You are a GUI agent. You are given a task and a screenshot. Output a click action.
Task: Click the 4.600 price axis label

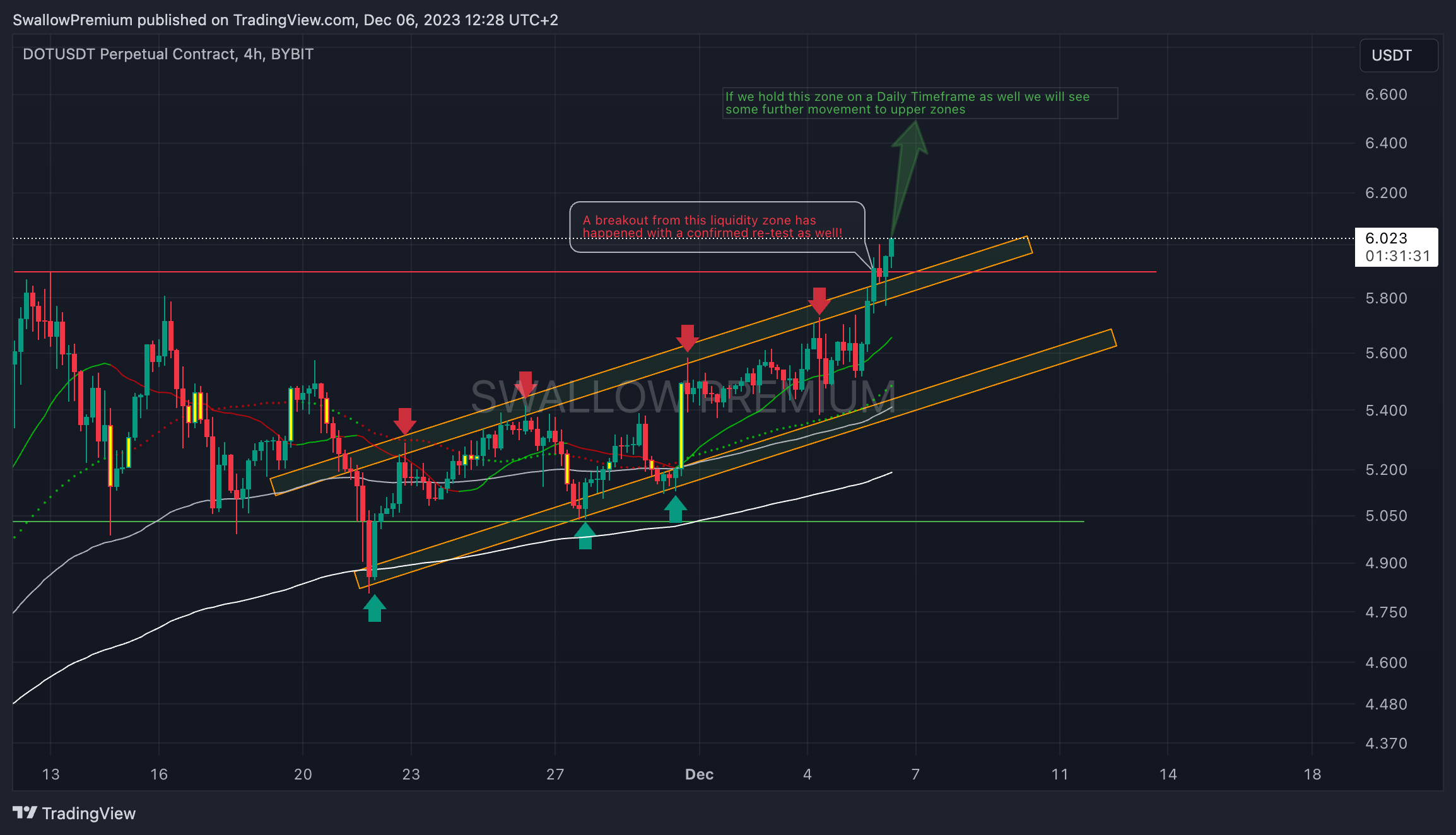[x=1386, y=663]
